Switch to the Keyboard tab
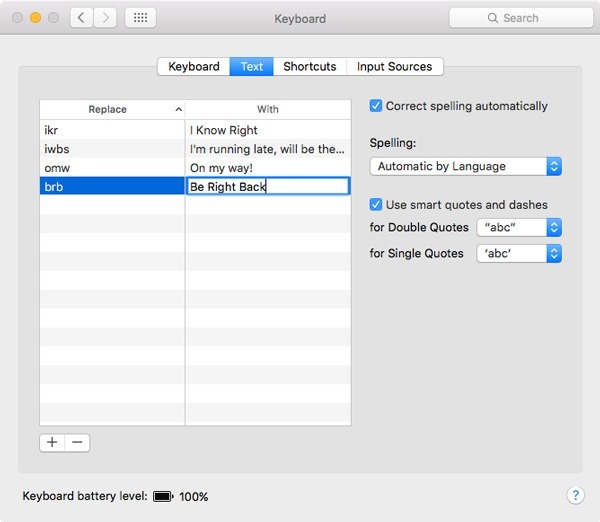Image resolution: width=600 pixels, height=522 pixels. [194, 67]
